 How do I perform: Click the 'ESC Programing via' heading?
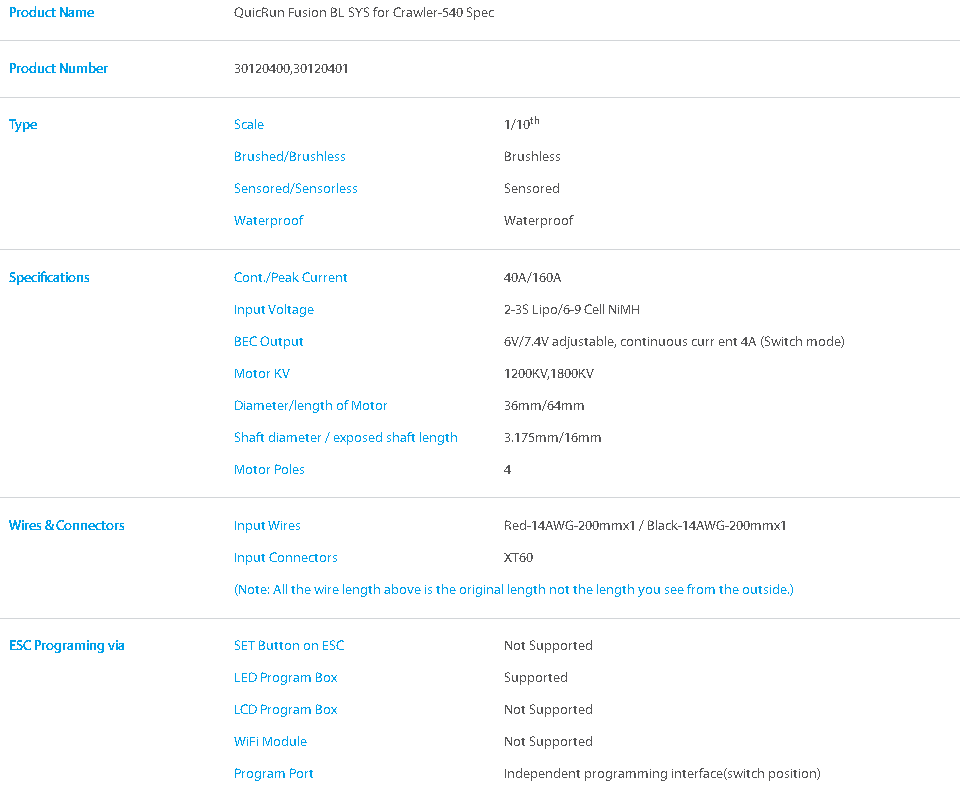pyautogui.click(x=66, y=646)
